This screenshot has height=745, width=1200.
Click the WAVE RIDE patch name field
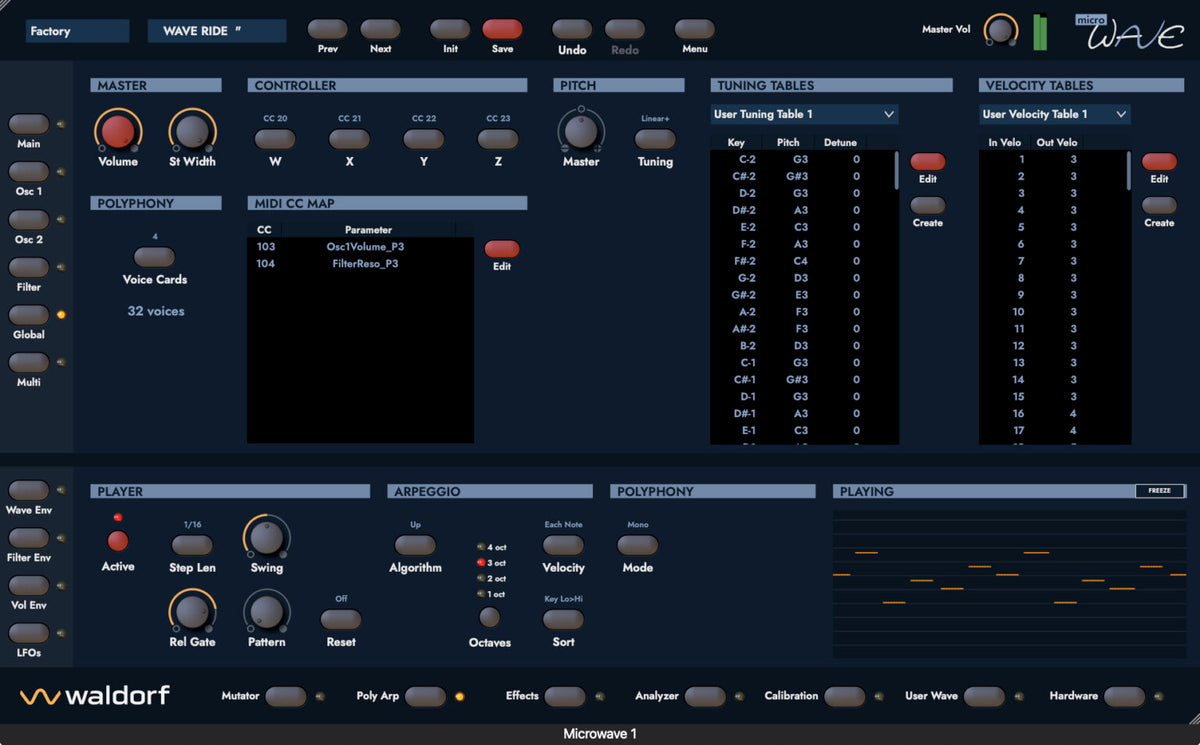point(217,31)
